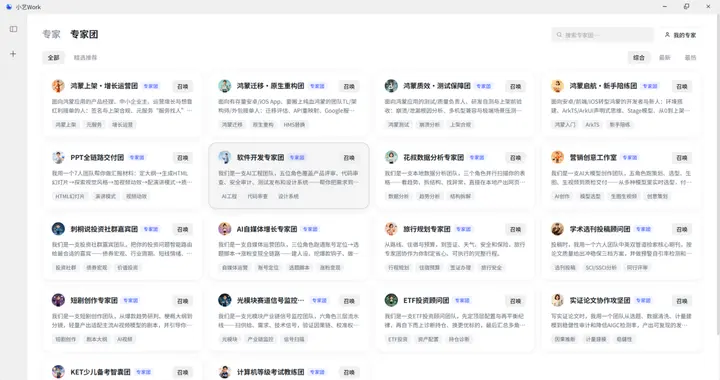Screen dimensions: 720x380
Task: Open avatar of 营销创意工作室
Action: click(557, 157)
